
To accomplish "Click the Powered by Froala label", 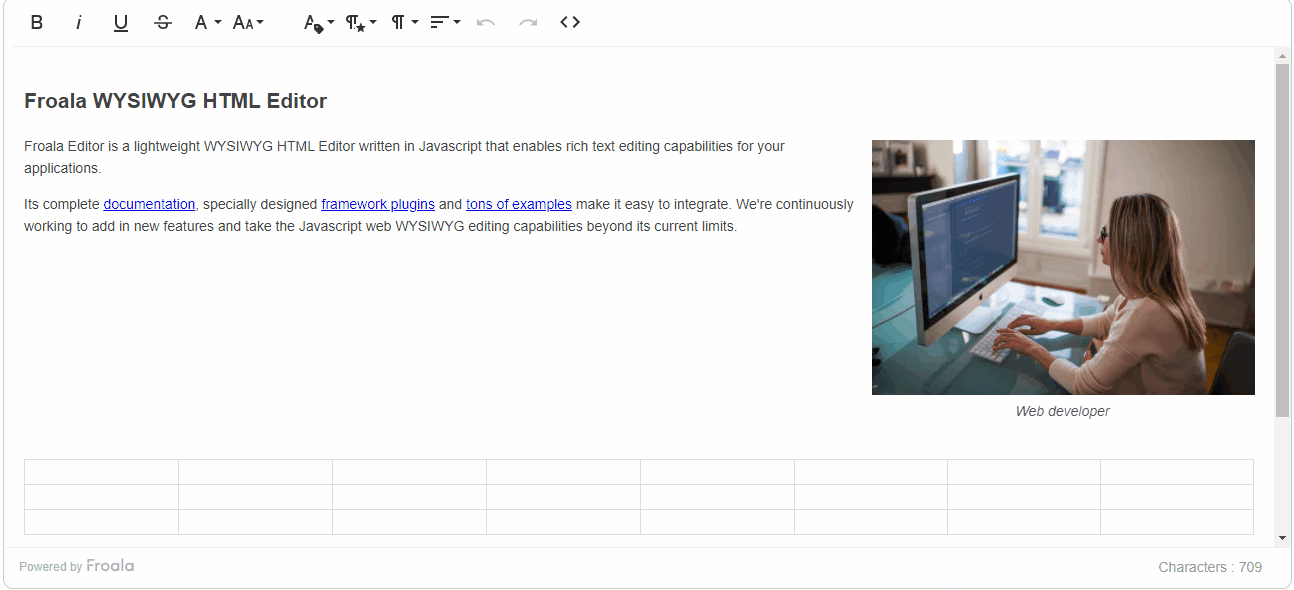I will pos(77,566).
